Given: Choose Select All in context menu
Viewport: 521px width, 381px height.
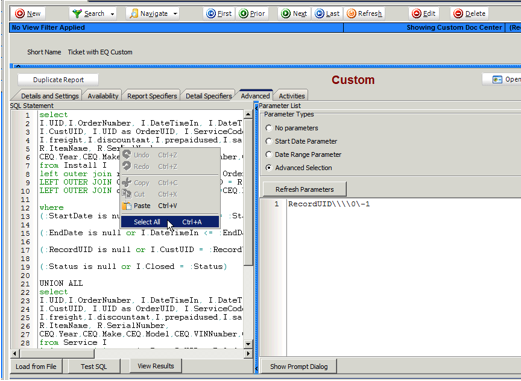Looking at the screenshot, I should (170, 222).
